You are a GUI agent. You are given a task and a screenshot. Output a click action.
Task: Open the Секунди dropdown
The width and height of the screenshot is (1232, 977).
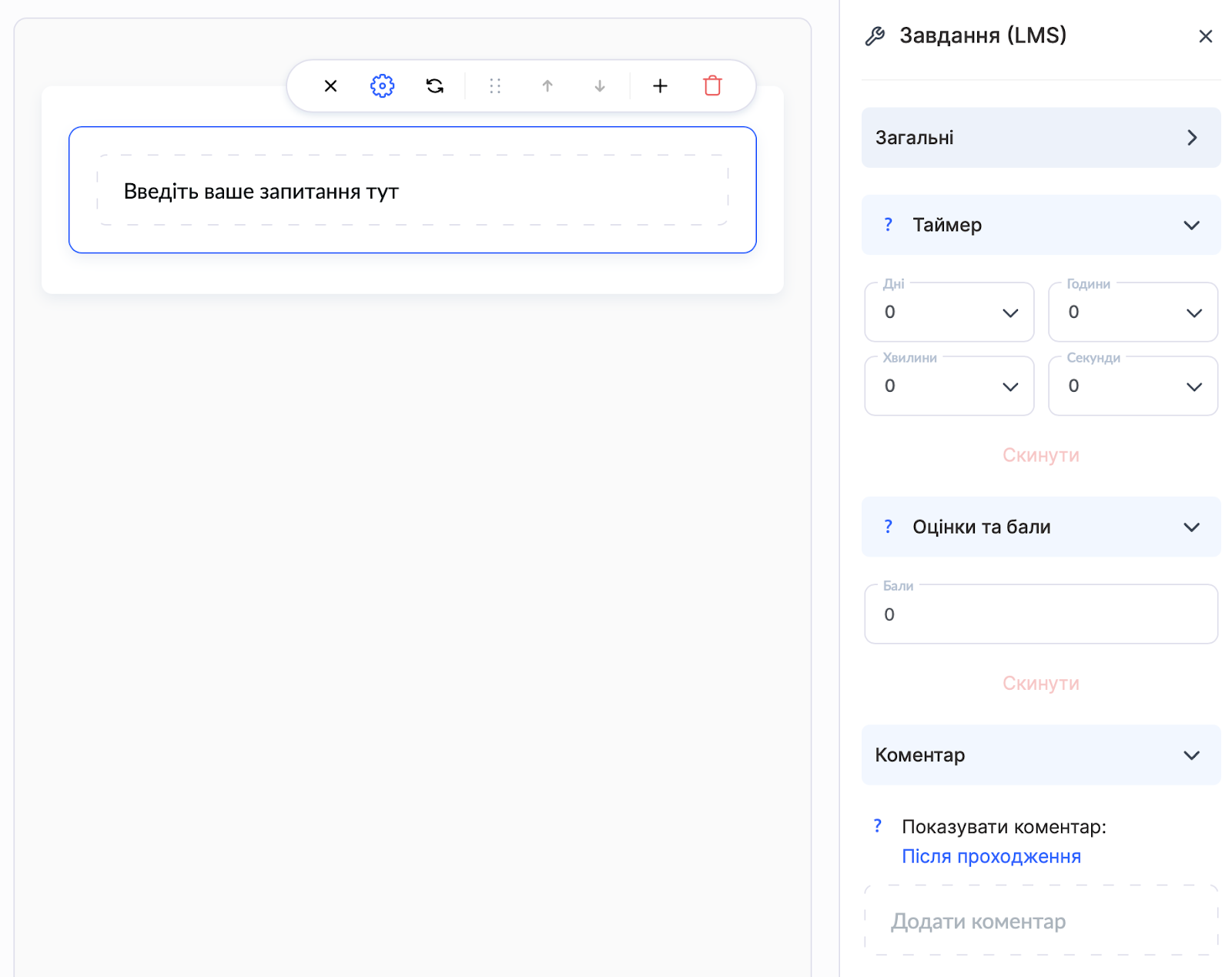[1133, 386]
